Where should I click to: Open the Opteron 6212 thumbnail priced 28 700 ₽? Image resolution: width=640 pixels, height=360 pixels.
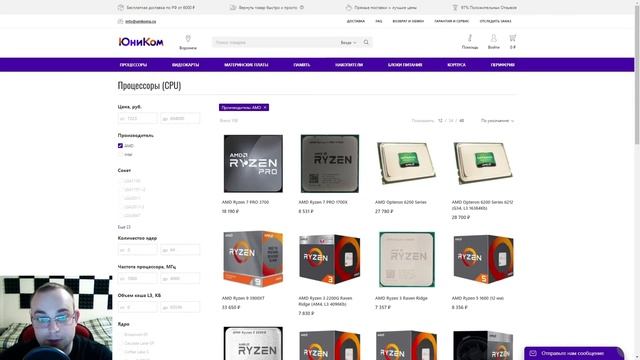[483, 163]
